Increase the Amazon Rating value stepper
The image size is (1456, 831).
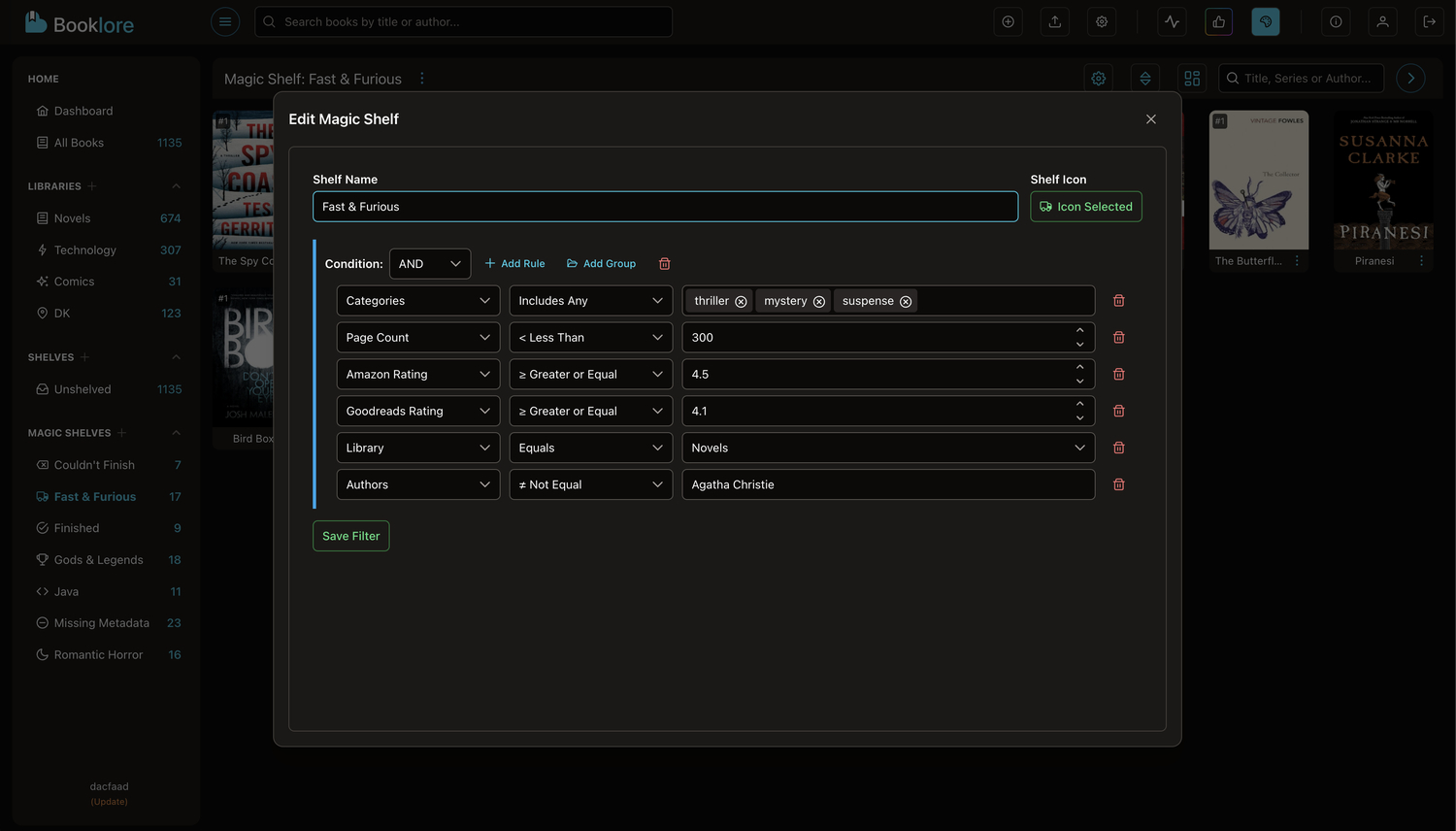tap(1079, 368)
